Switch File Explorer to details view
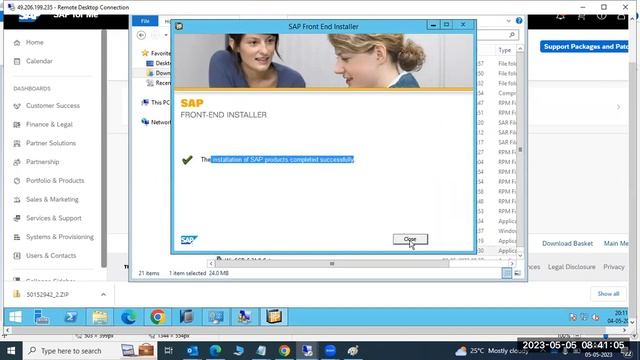Image resolution: width=640 pixels, height=360 pixels. 507,273
